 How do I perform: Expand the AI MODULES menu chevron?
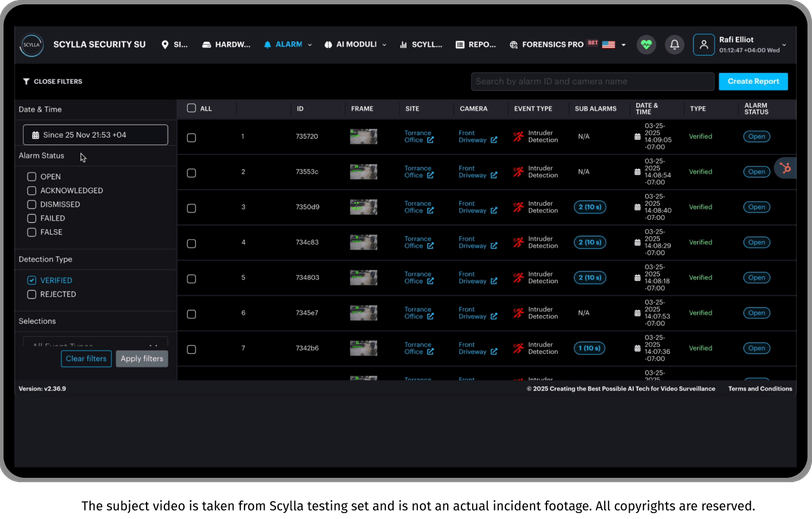point(384,45)
